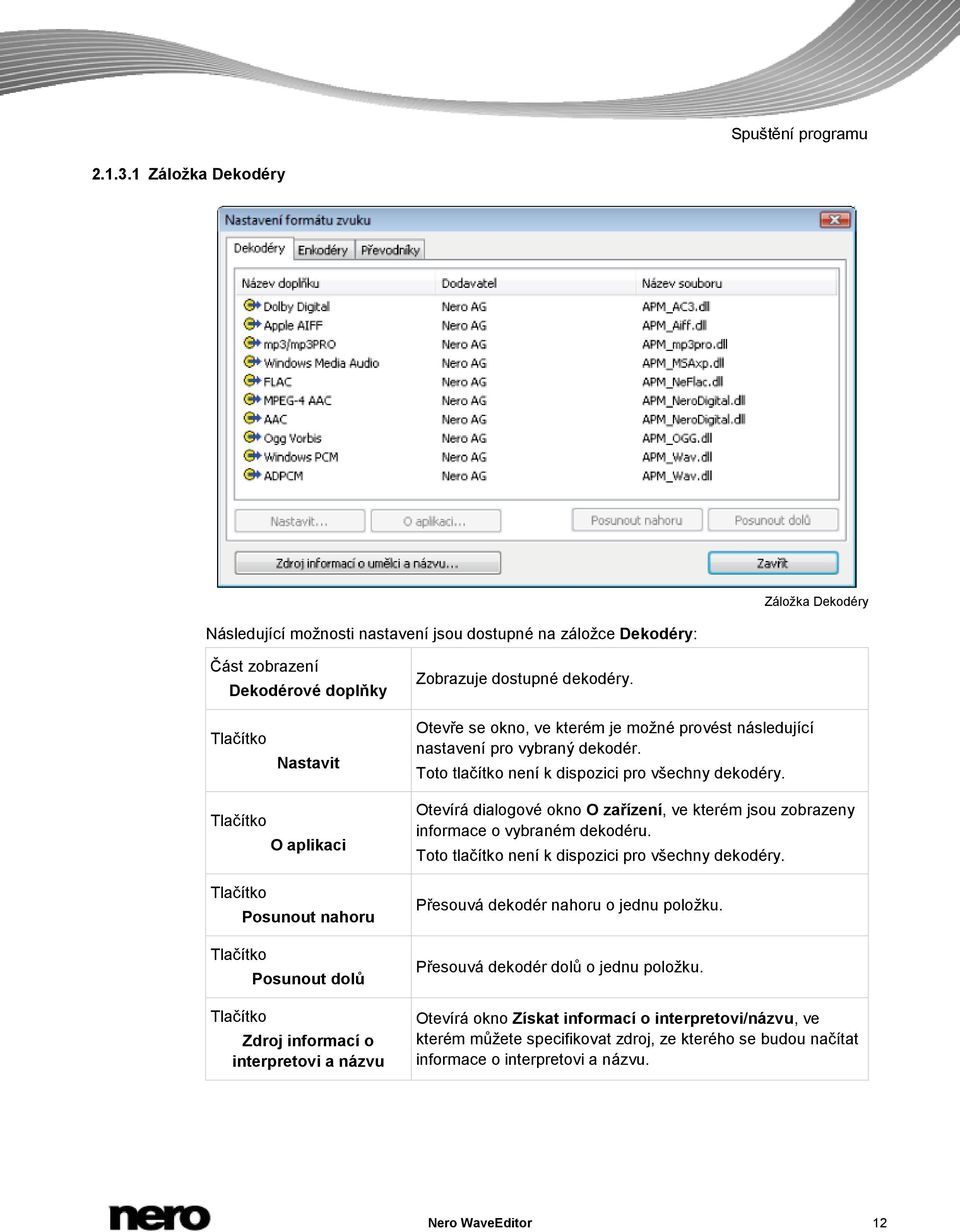Select the FLAC row name
960x1232 pixels.
point(277,382)
